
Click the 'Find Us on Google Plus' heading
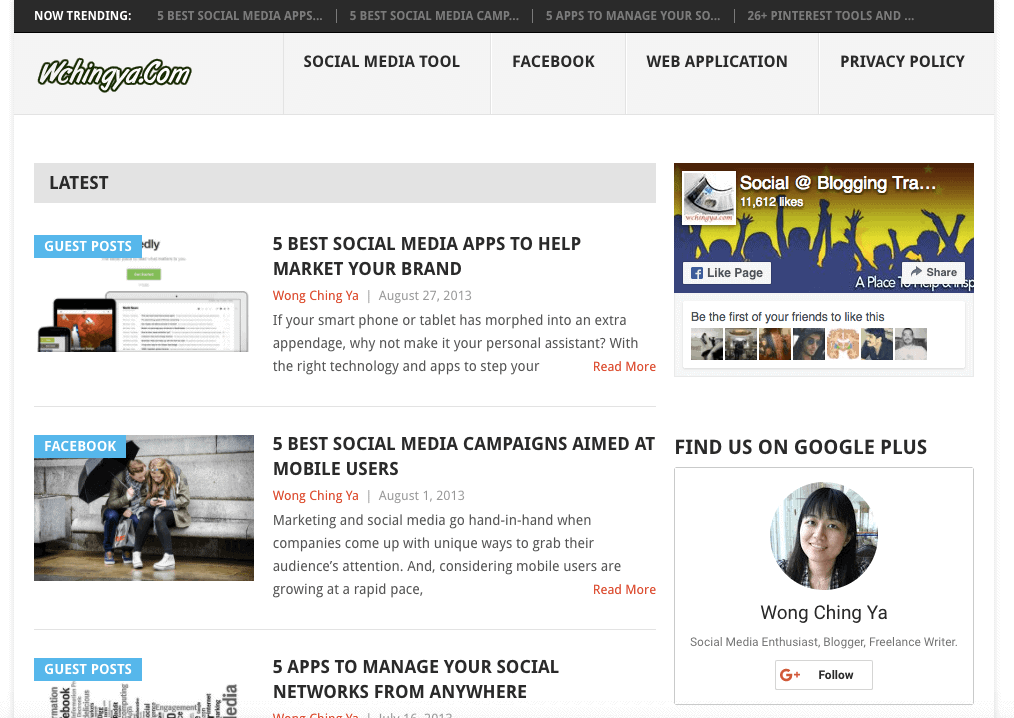(801, 447)
